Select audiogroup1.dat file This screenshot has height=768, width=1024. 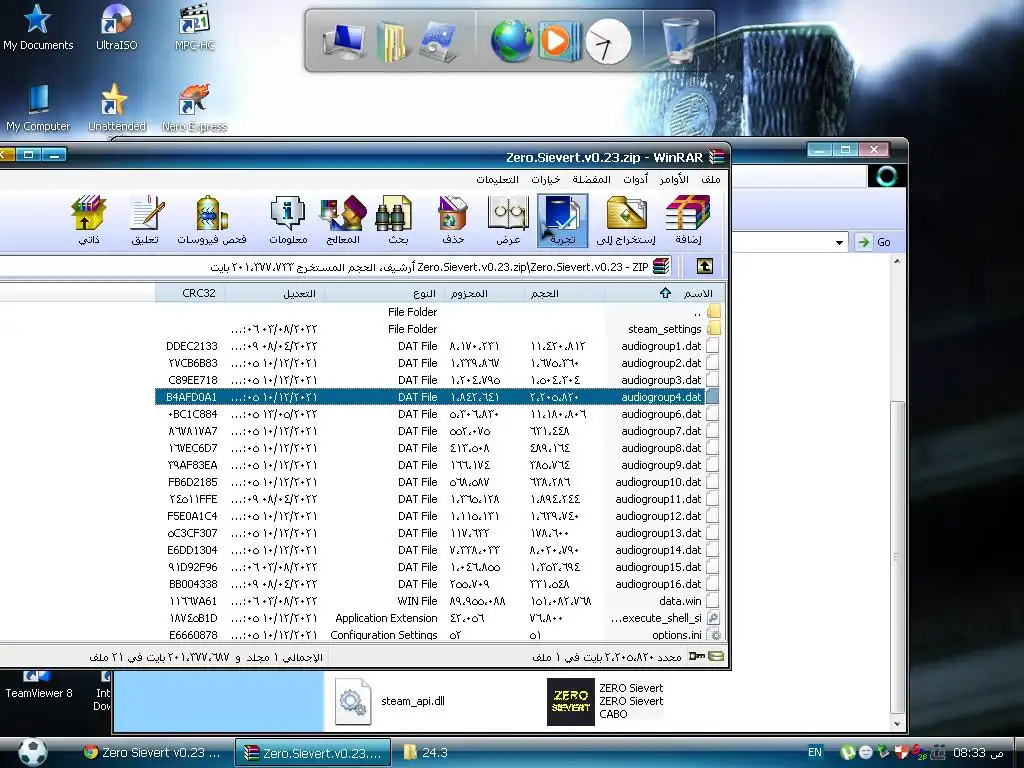438,345
